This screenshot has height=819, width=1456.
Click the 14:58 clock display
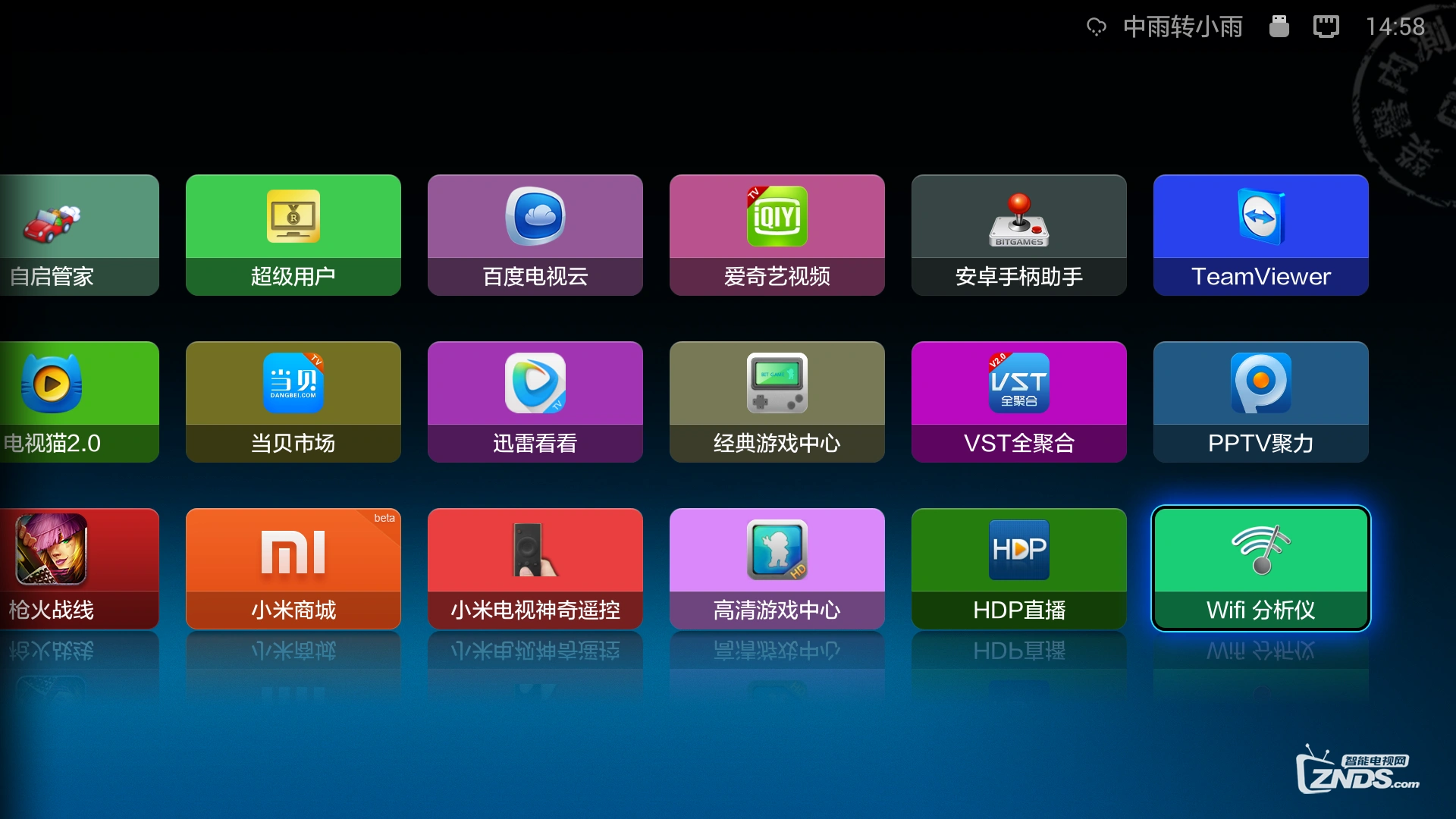point(1395,27)
